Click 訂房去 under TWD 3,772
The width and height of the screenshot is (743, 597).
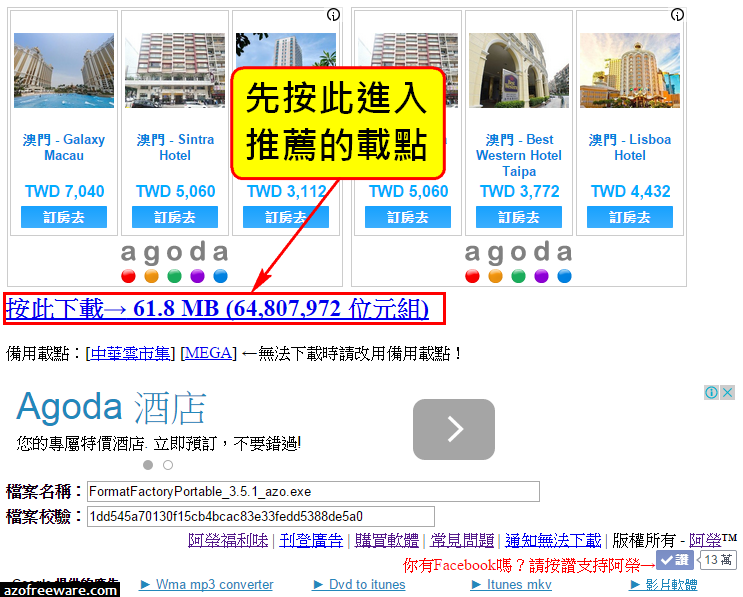tap(519, 217)
